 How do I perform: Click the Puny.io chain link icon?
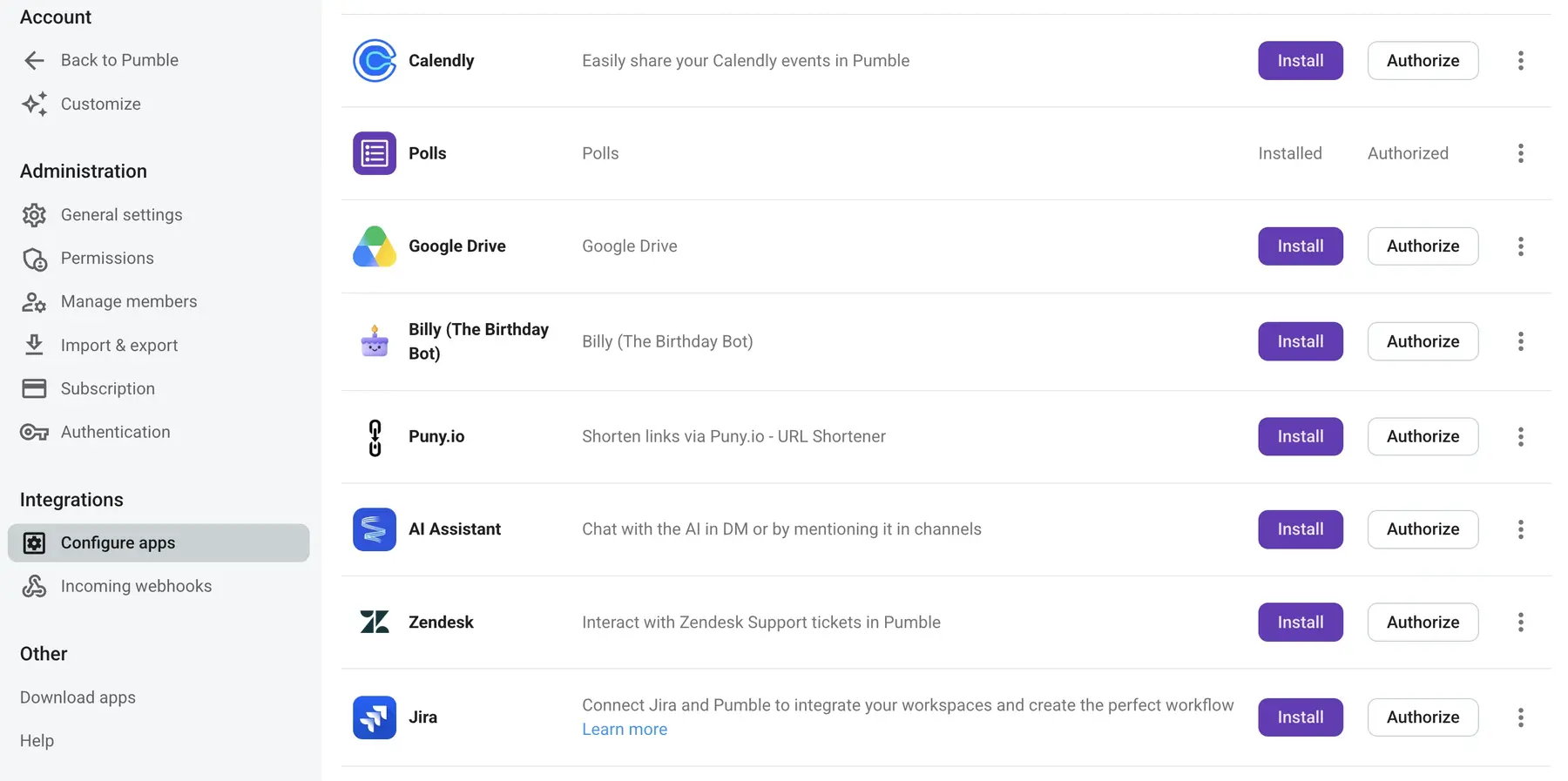click(375, 437)
